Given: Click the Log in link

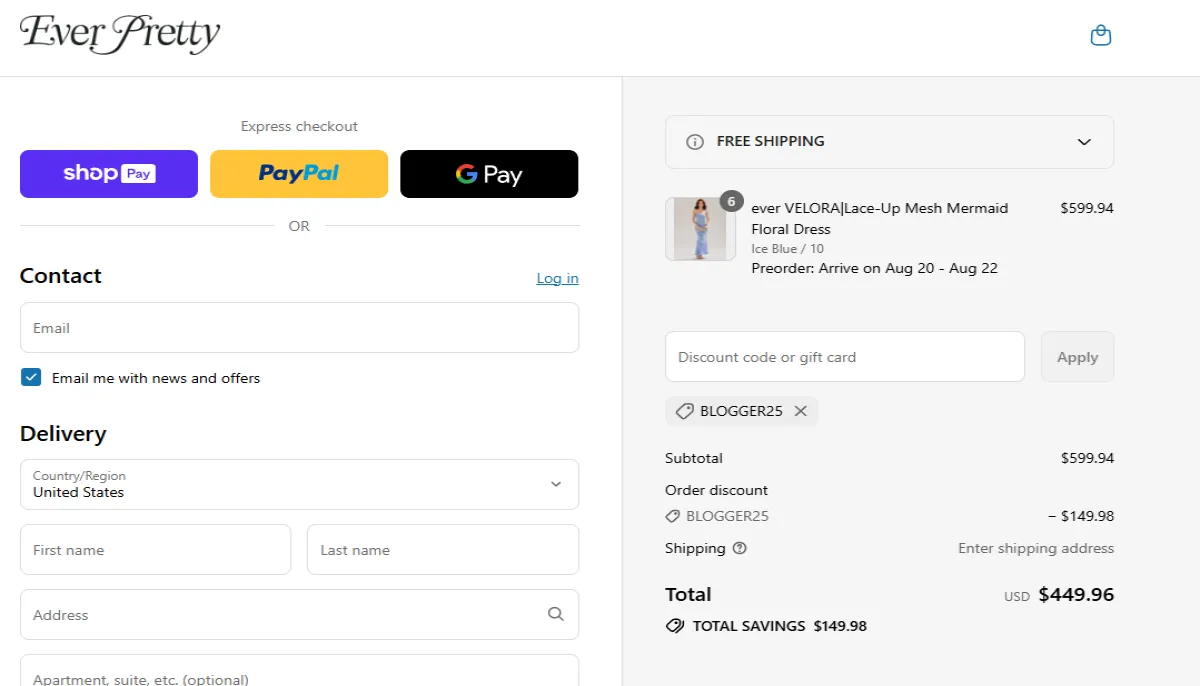Looking at the screenshot, I should coord(557,278).
